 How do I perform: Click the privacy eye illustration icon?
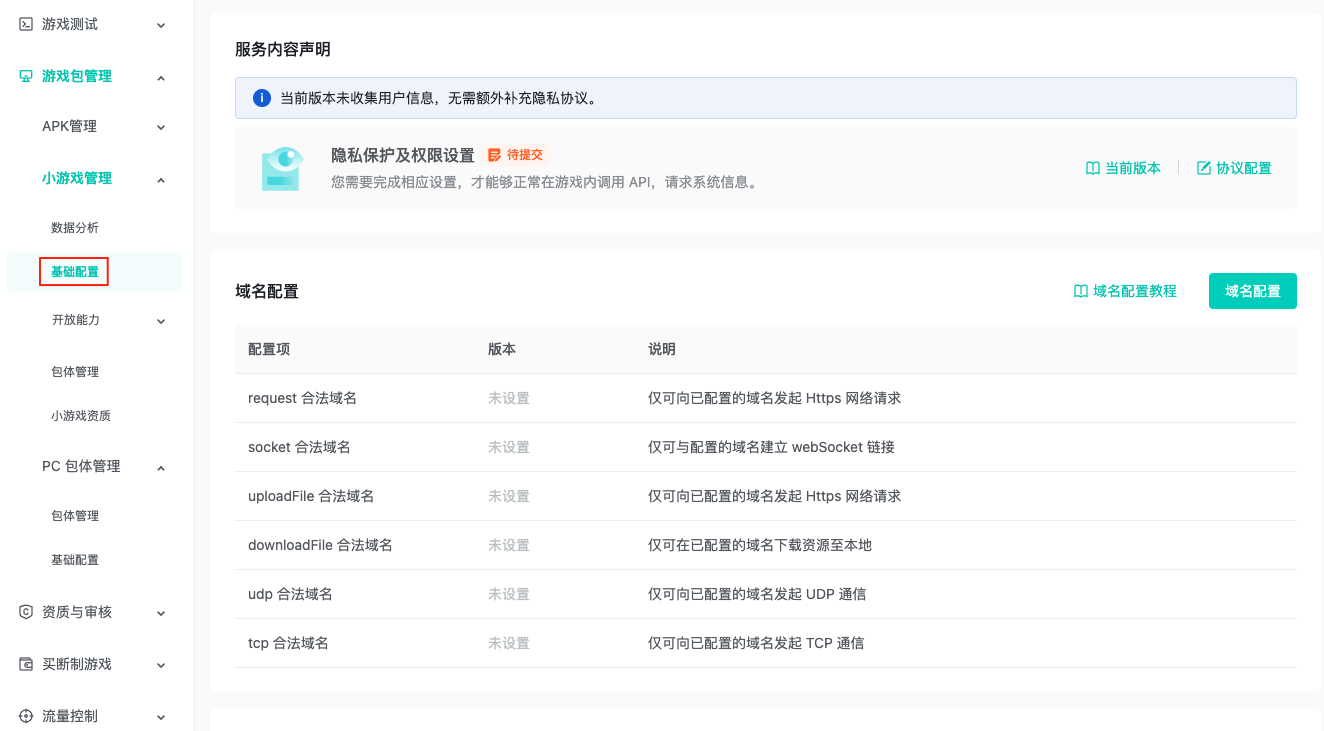pos(281,168)
